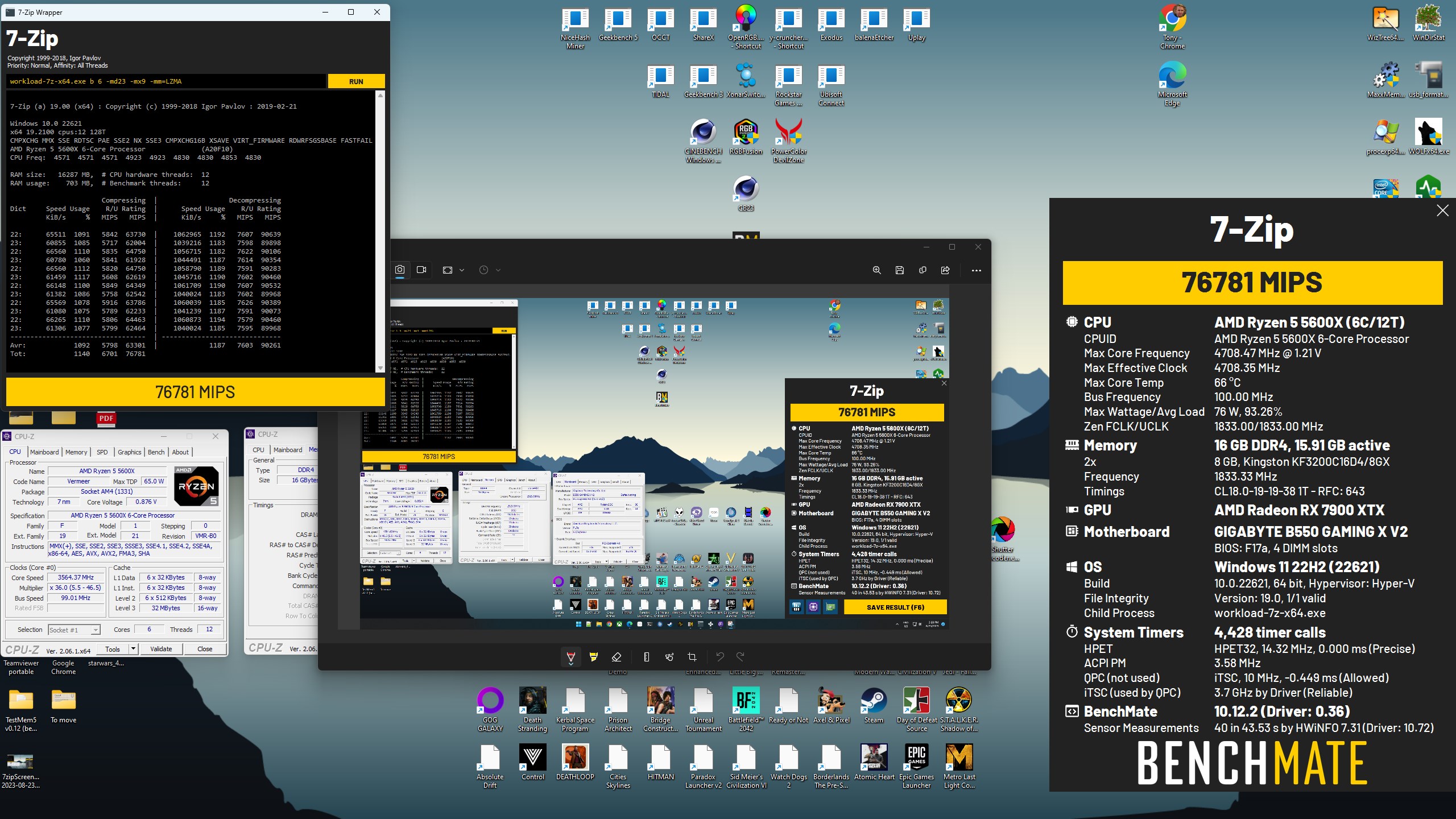Open the Epic Games Launcher icon
This screenshot has width=1456, height=819.
point(916,766)
